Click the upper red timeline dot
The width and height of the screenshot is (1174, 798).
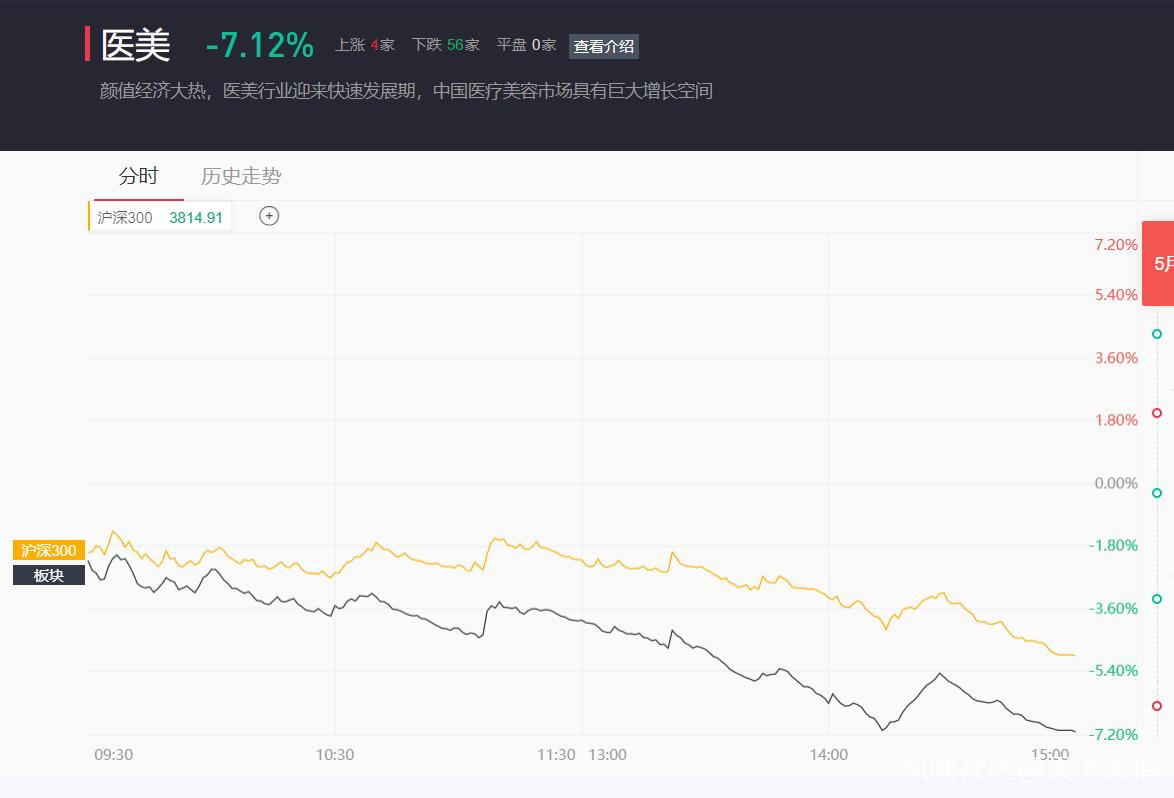[1157, 413]
